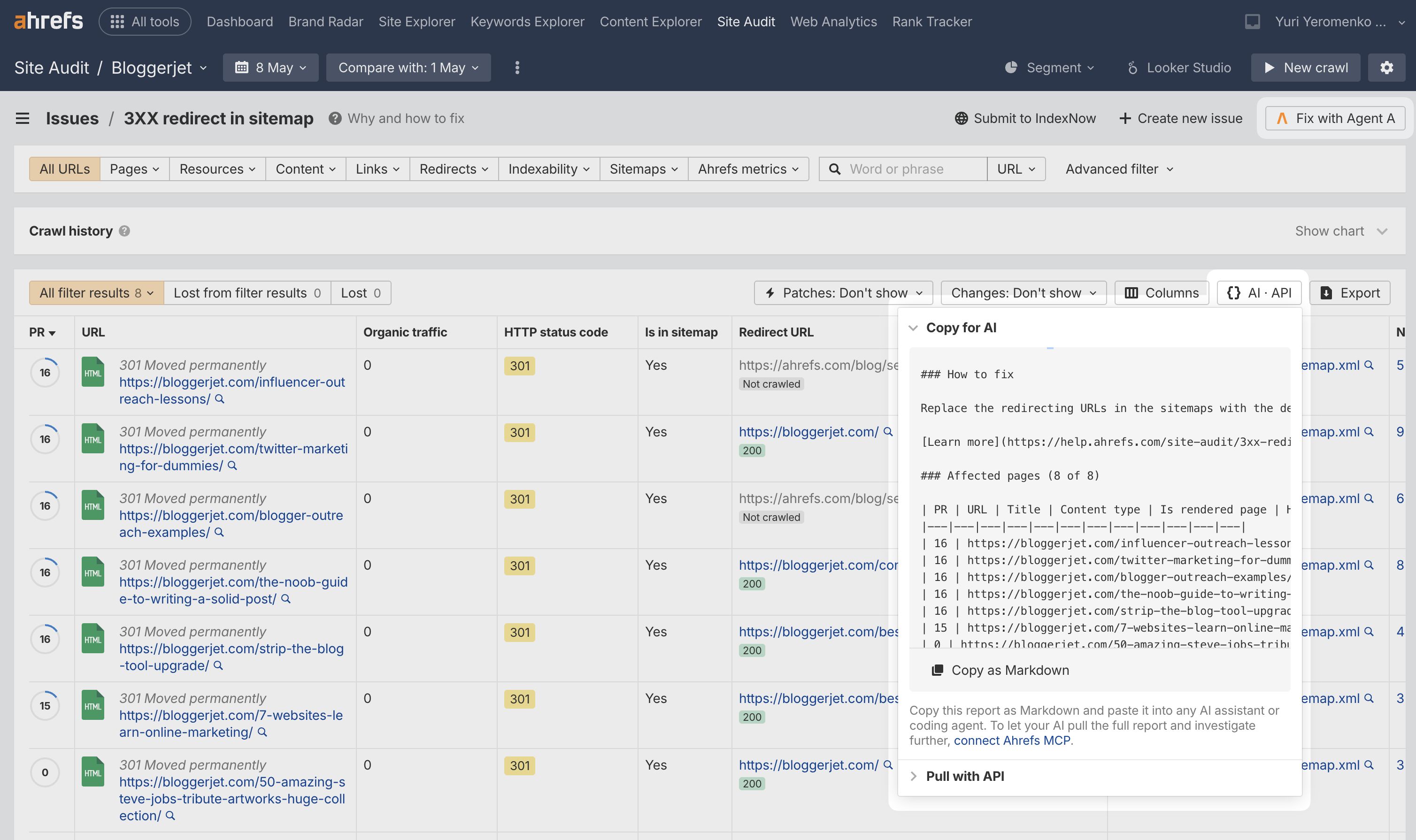
Task: Click the Copy as Markdown copy icon
Action: tap(938, 670)
